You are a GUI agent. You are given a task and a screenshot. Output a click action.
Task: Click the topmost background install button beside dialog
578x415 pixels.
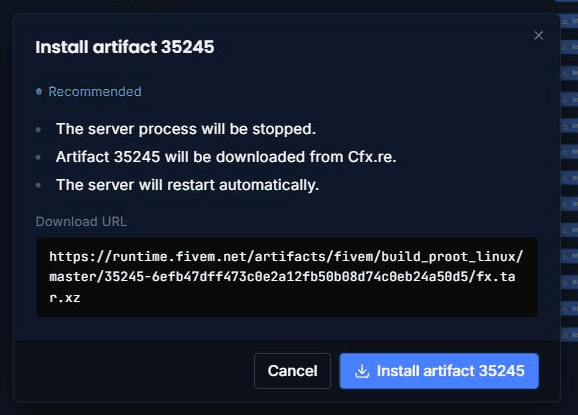pos(569,21)
